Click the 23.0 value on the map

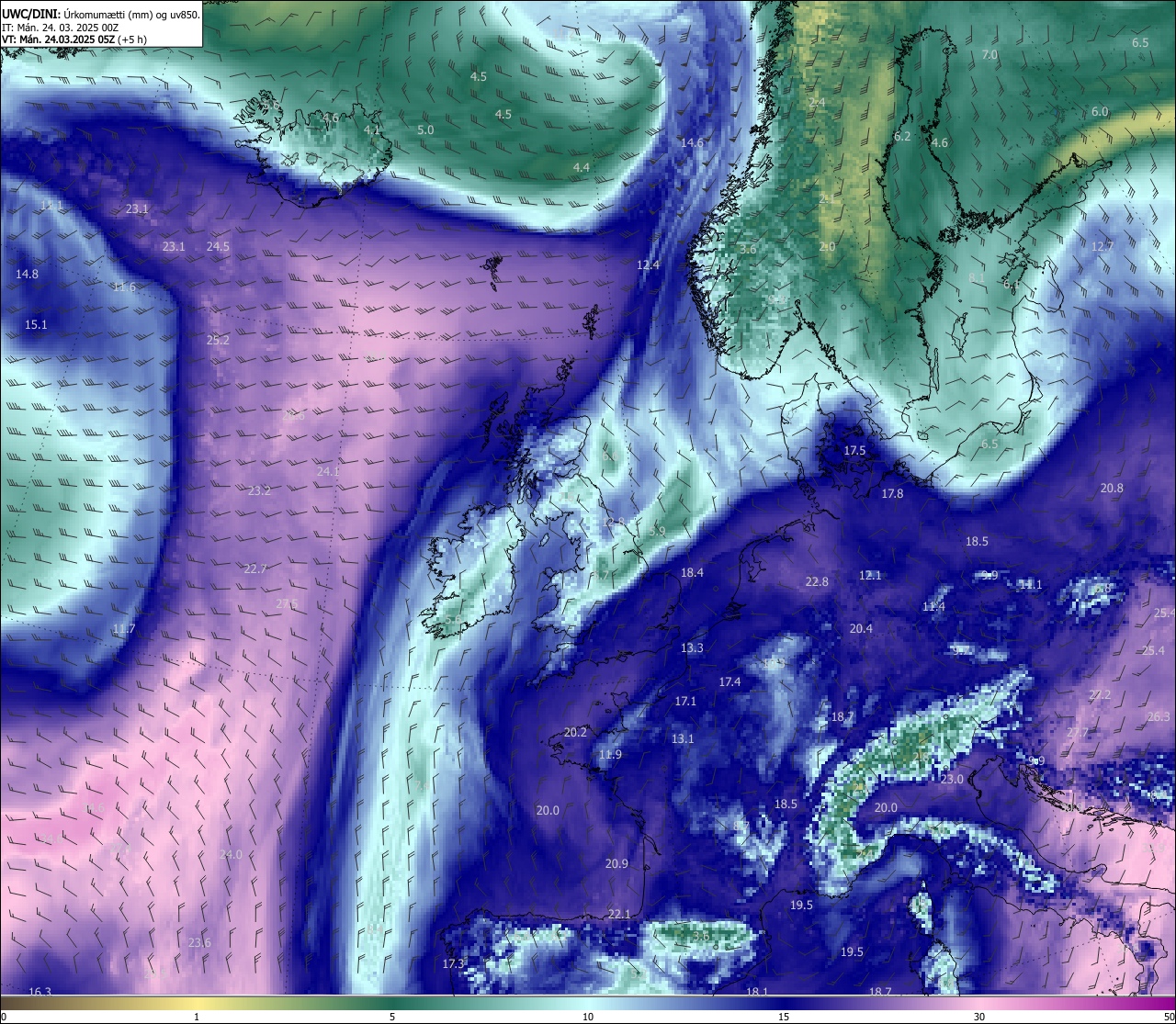click(952, 779)
